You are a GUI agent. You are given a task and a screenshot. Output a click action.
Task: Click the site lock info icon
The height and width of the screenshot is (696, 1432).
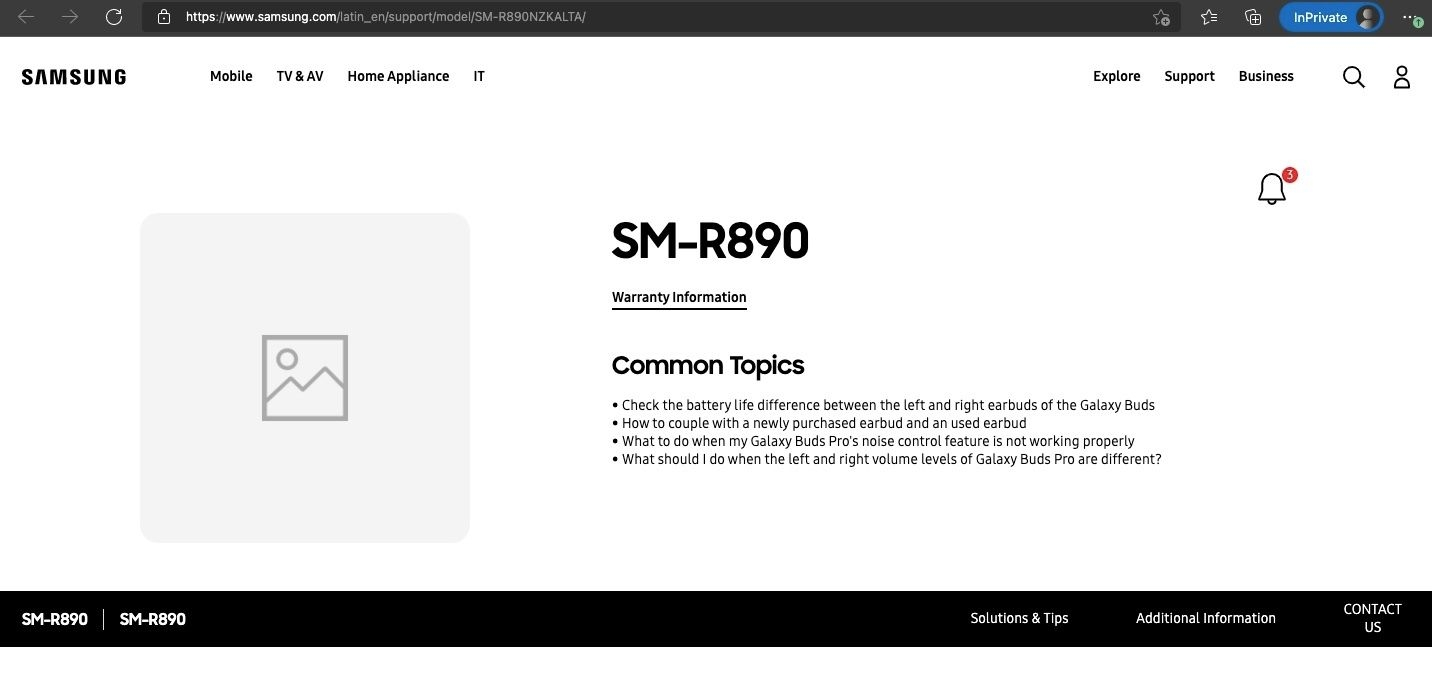point(164,17)
